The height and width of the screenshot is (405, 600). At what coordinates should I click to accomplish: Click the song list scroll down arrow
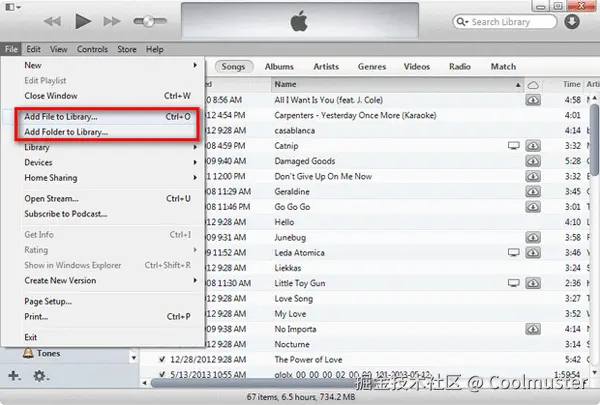coord(594,372)
